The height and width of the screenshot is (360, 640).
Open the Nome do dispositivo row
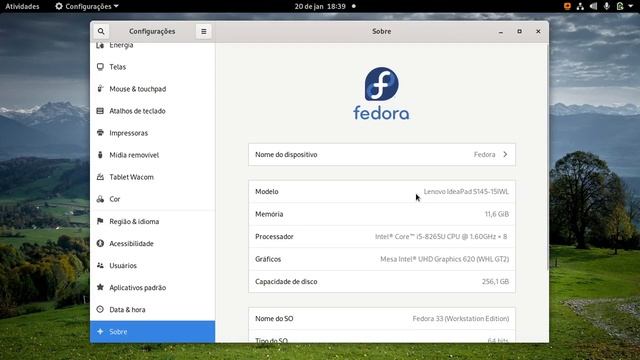(x=382, y=155)
